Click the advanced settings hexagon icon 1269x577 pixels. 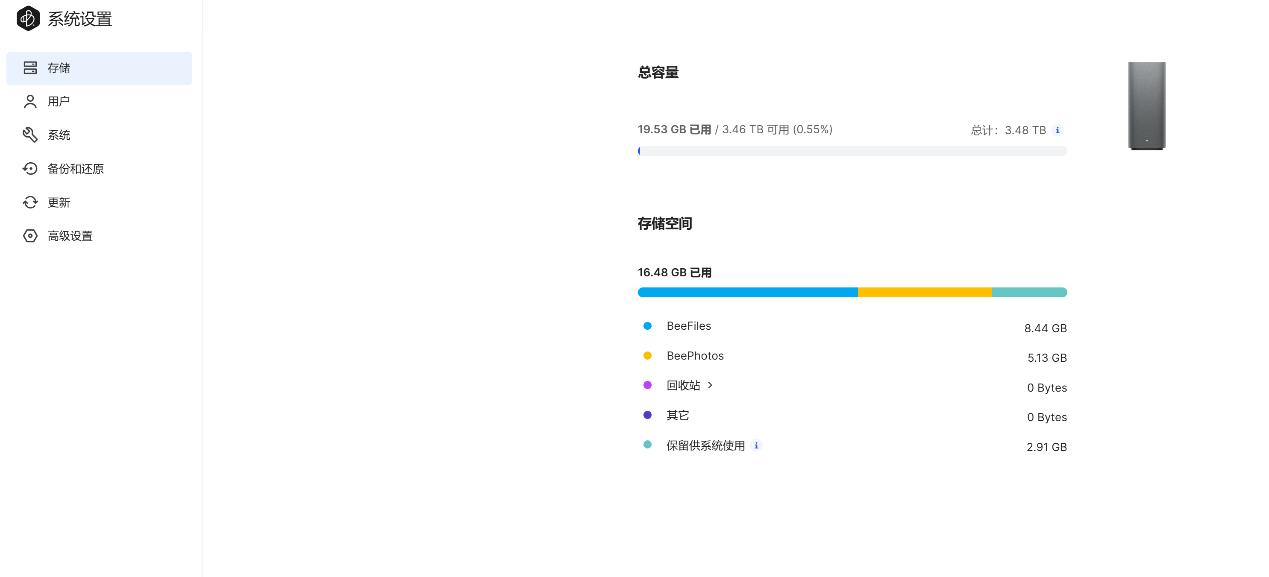pyautogui.click(x=30, y=236)
